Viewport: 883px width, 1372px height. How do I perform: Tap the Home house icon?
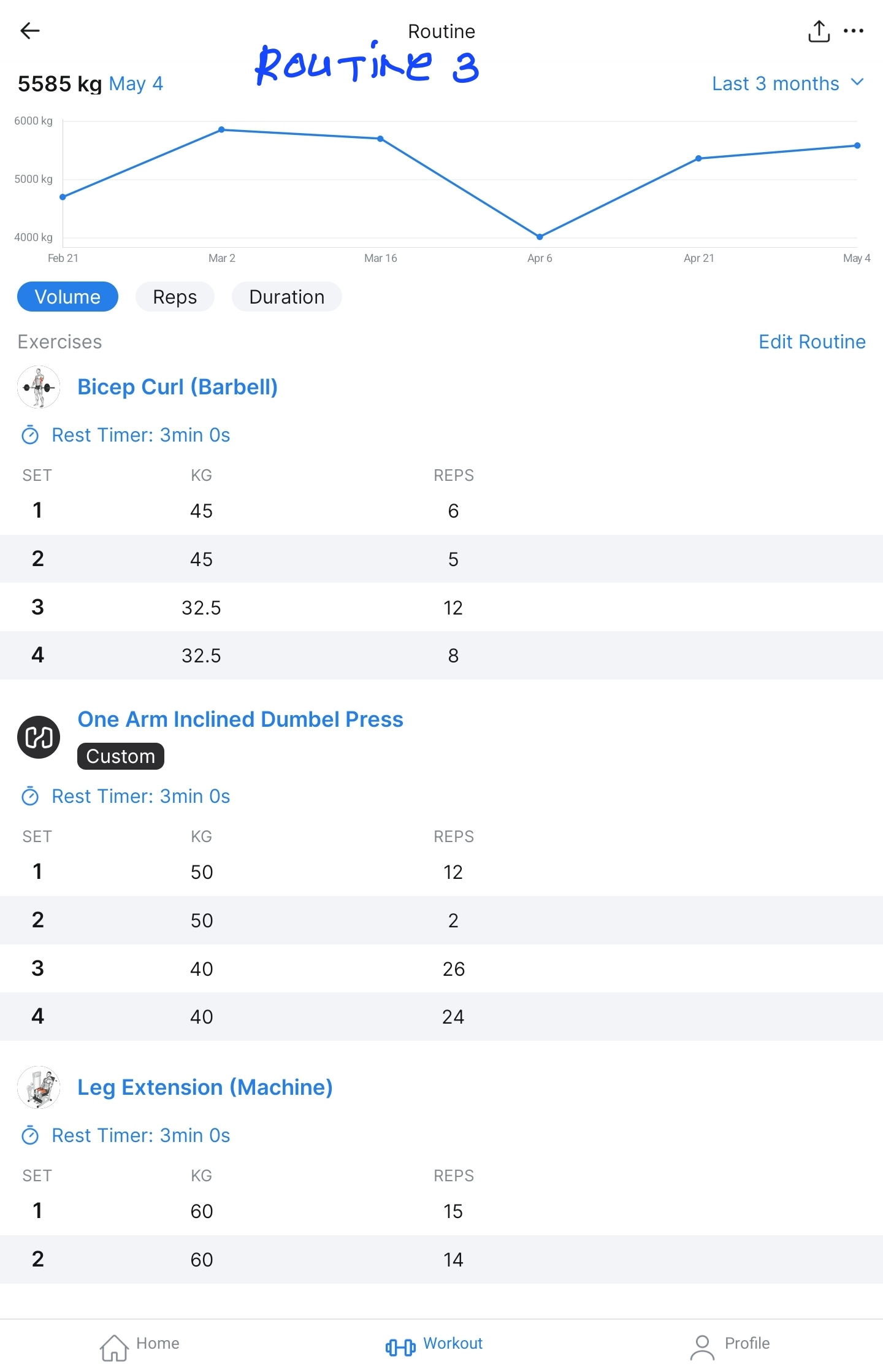[x=115, y=1347]
